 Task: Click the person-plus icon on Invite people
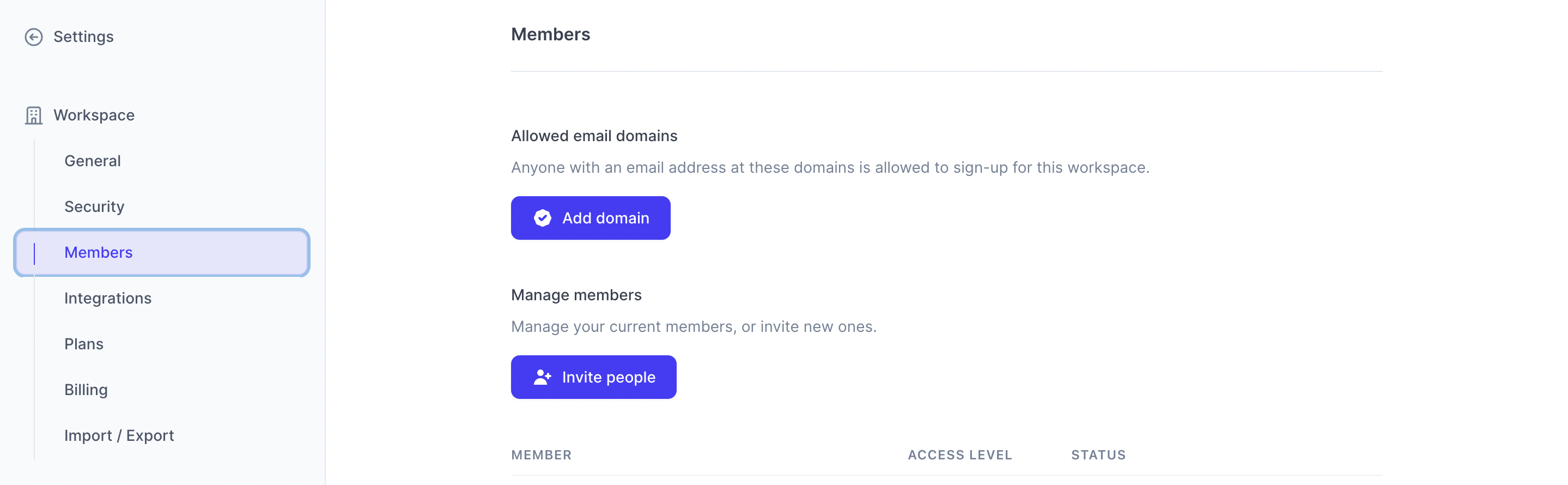click(x=542, y=377)
